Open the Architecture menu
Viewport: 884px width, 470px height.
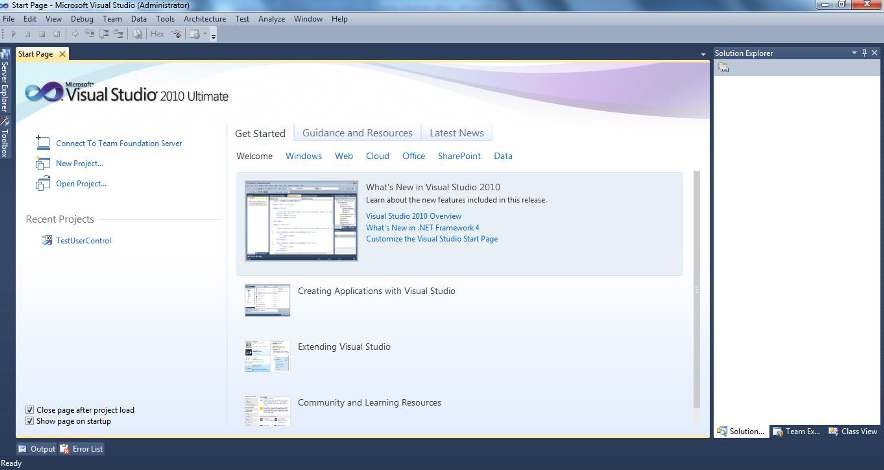pos(204,19)
